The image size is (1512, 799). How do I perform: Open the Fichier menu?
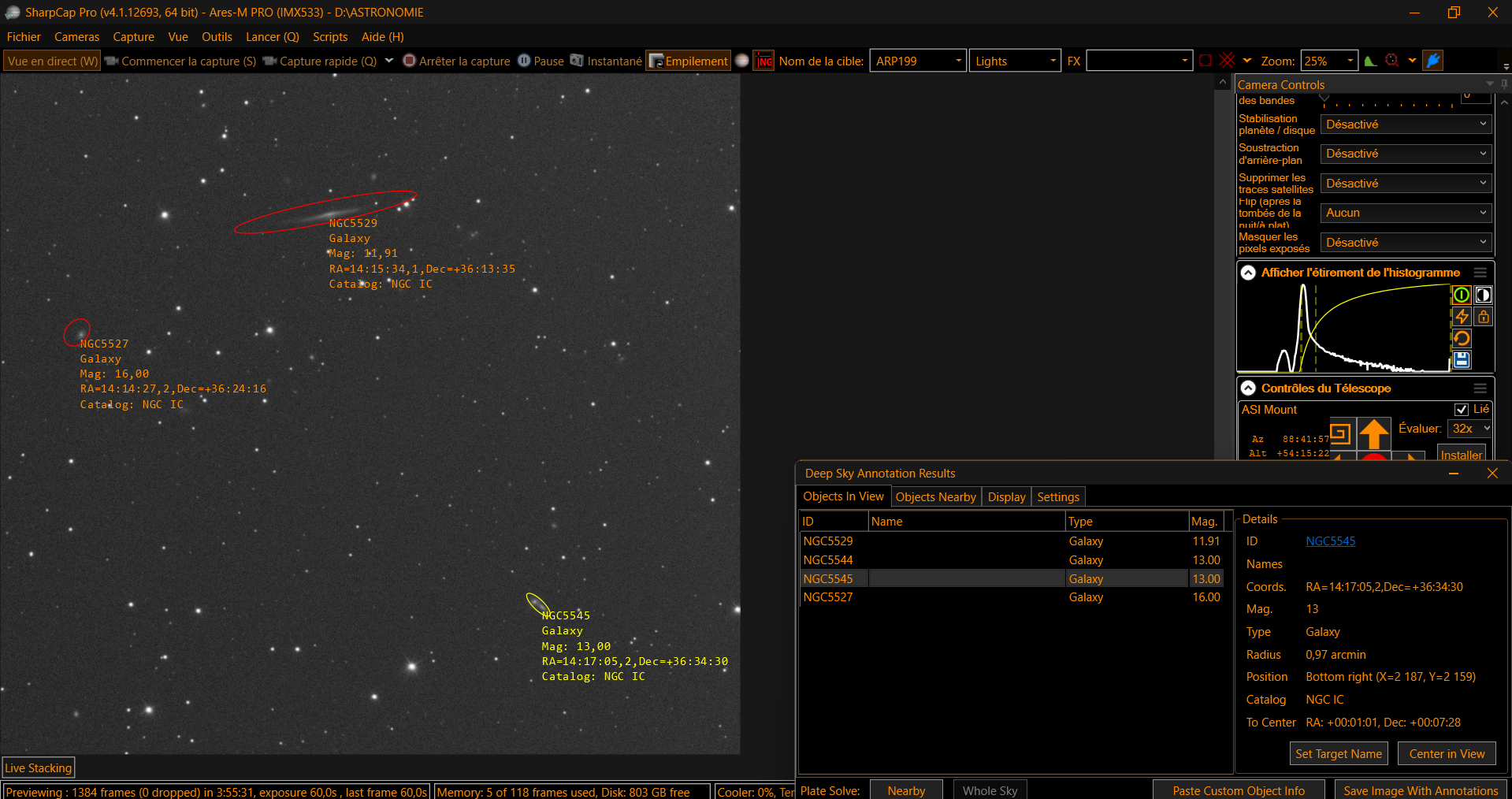(x=24, y=37)
